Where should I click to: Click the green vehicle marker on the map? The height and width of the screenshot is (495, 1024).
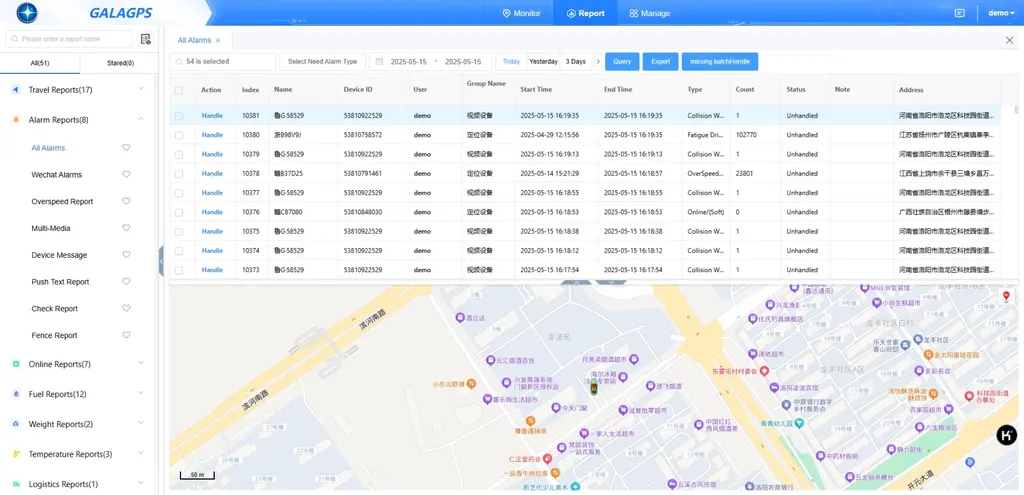point(594,389)
